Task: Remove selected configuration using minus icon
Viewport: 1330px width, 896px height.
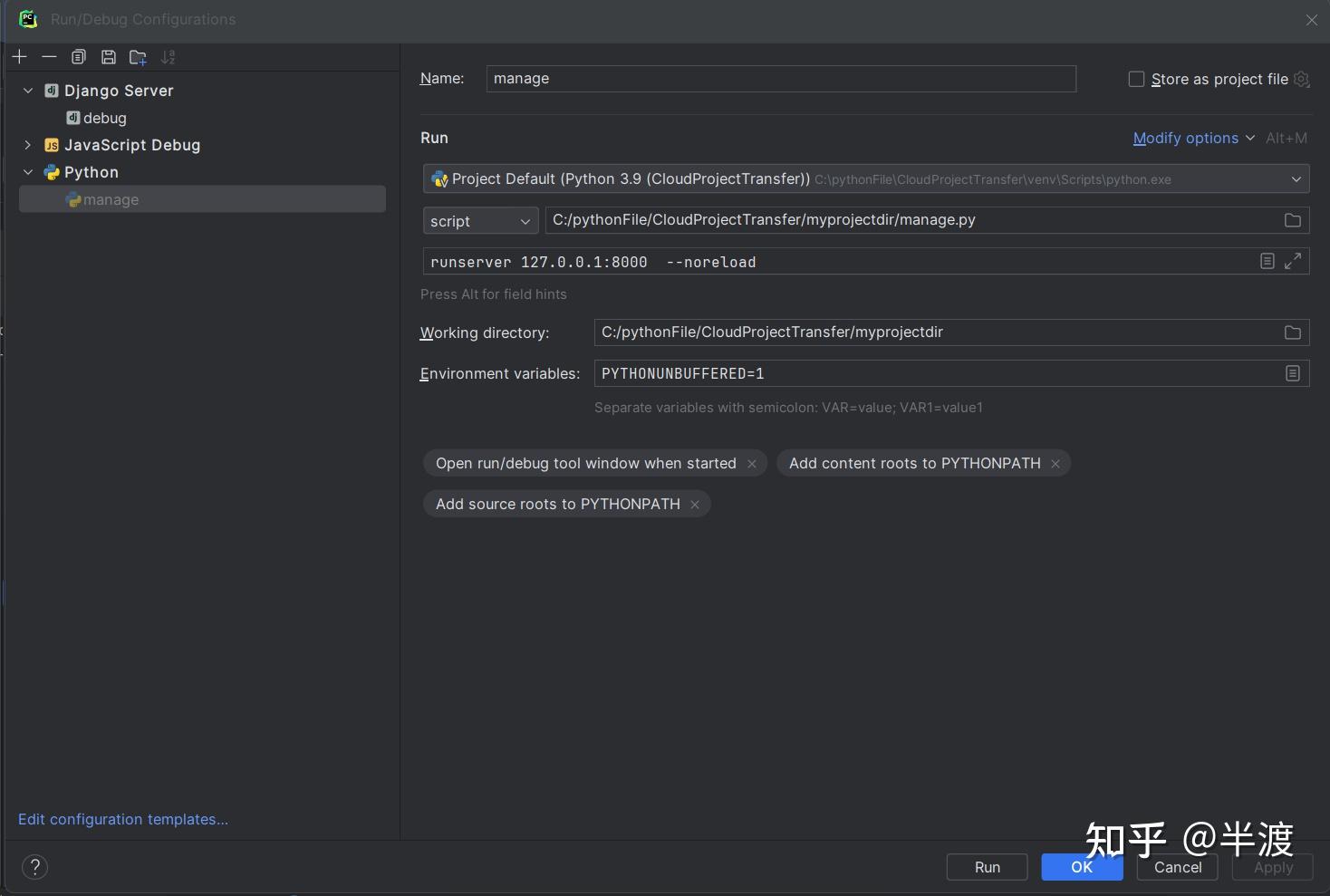Action: pyautogui.click(x=49, y=56)
